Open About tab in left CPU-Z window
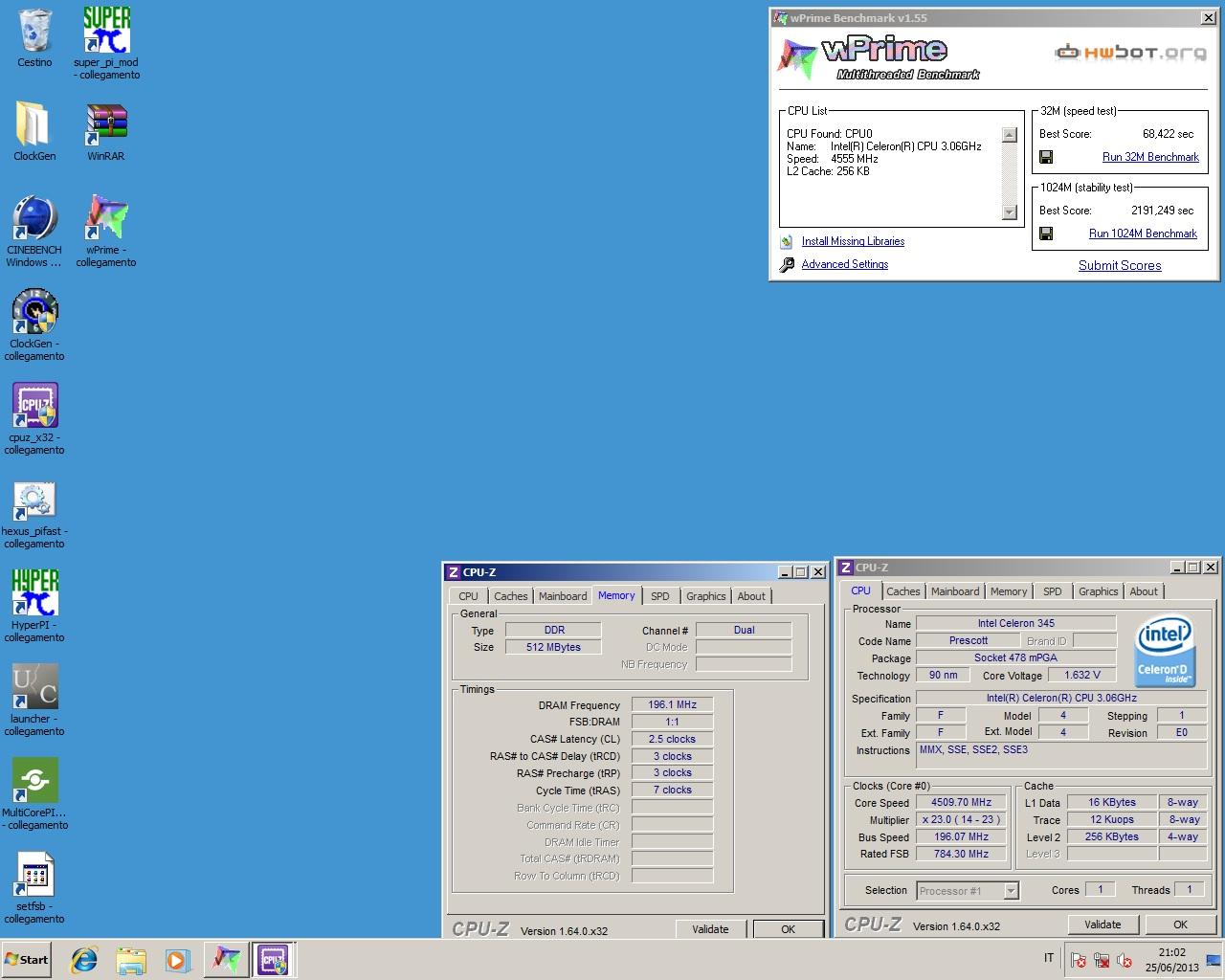Image resolution: width=1225 pixels, height=980 pixels. [x=751, y=596]
